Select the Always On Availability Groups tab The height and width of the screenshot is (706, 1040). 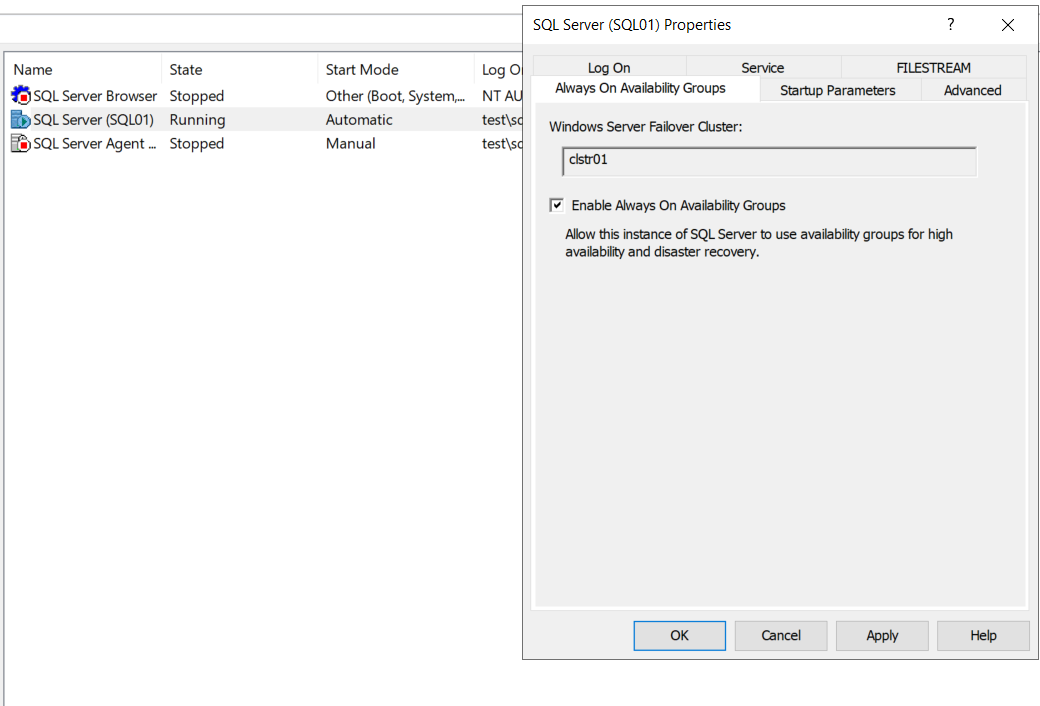click(x=640, y=88)
